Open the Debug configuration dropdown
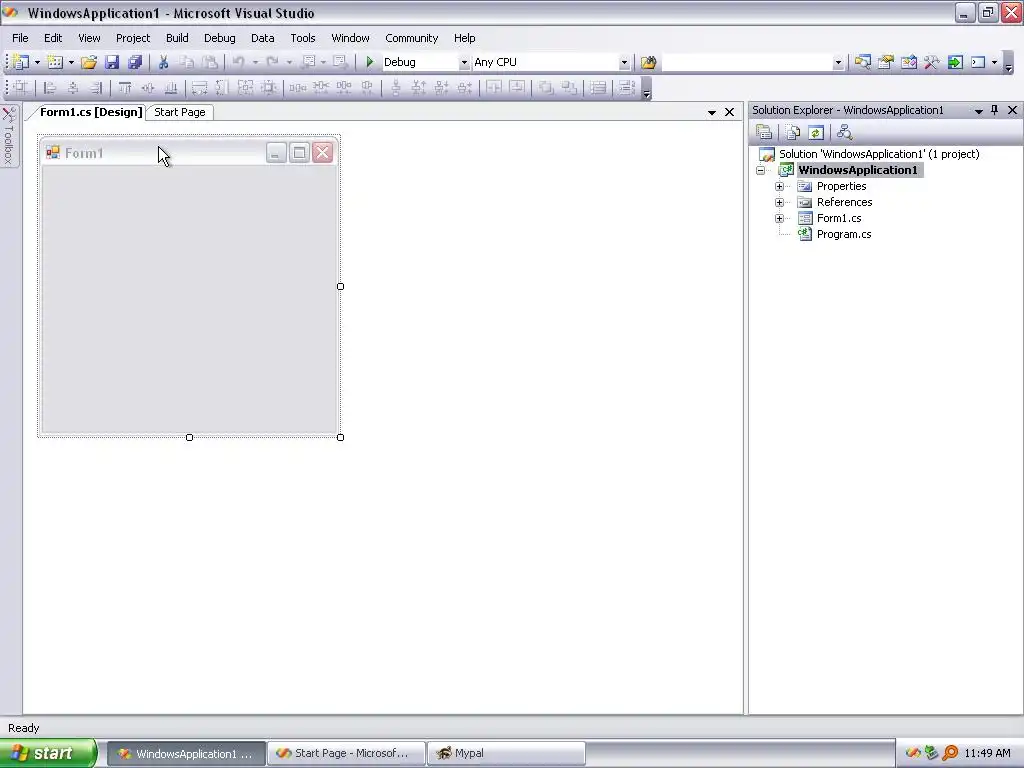This screenshot has height=768, width=1024. (x=464, y=63)
